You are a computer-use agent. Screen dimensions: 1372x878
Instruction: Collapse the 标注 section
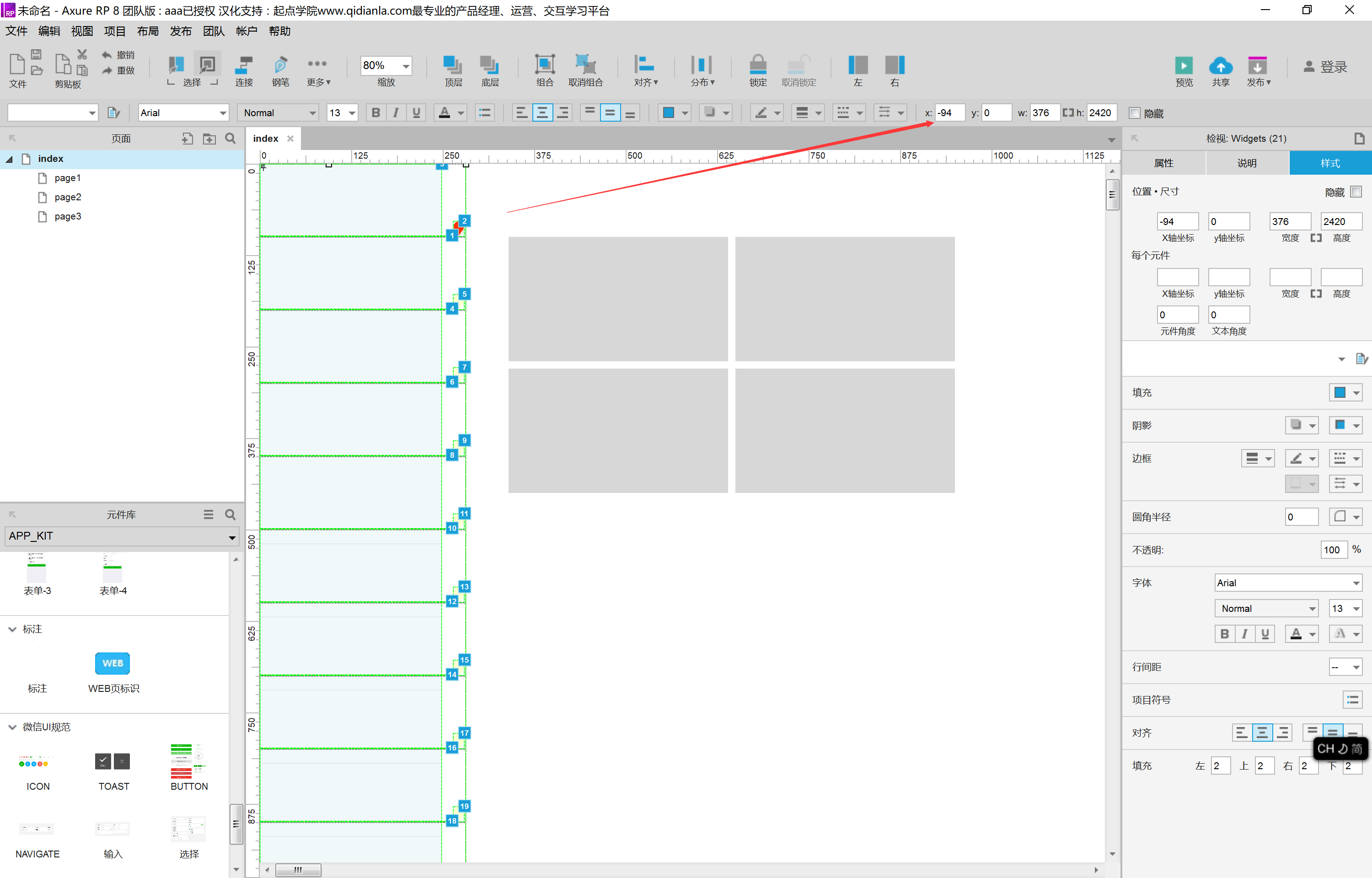point(12,629)
